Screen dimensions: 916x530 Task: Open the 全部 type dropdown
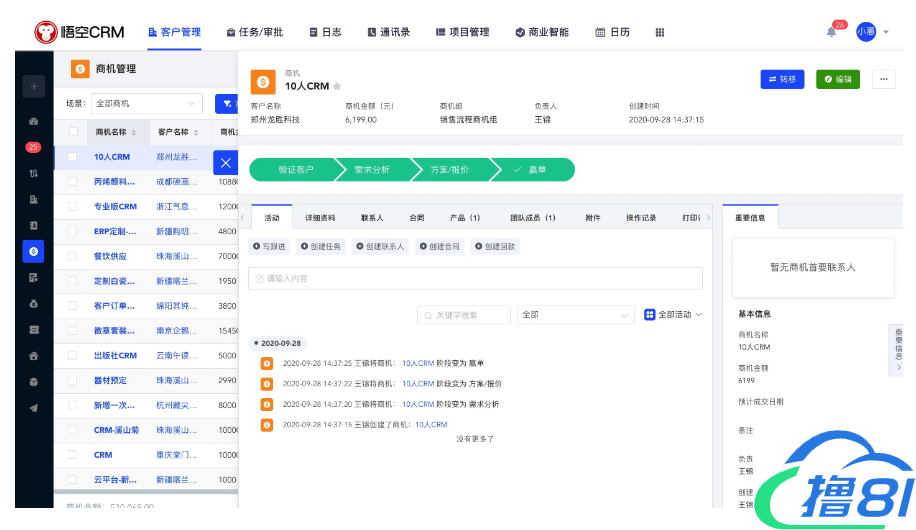tap(574, 315)
